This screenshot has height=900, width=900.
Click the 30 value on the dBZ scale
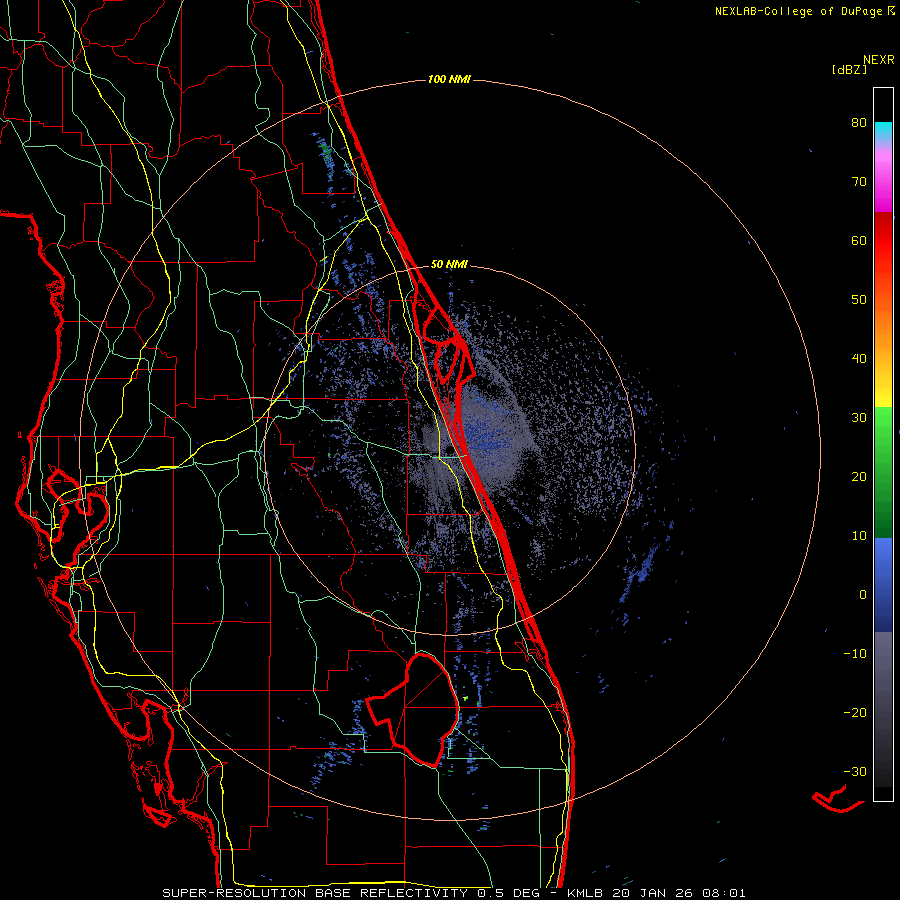[859, 418]
